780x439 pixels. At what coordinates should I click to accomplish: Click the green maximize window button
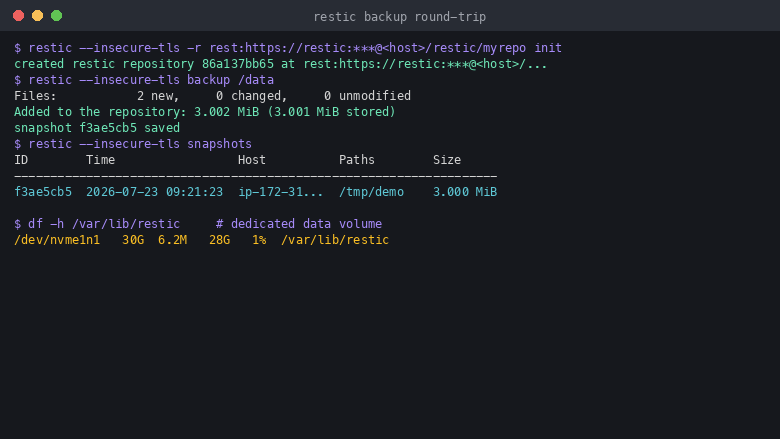pyautogui.click(x=57, y=16)
